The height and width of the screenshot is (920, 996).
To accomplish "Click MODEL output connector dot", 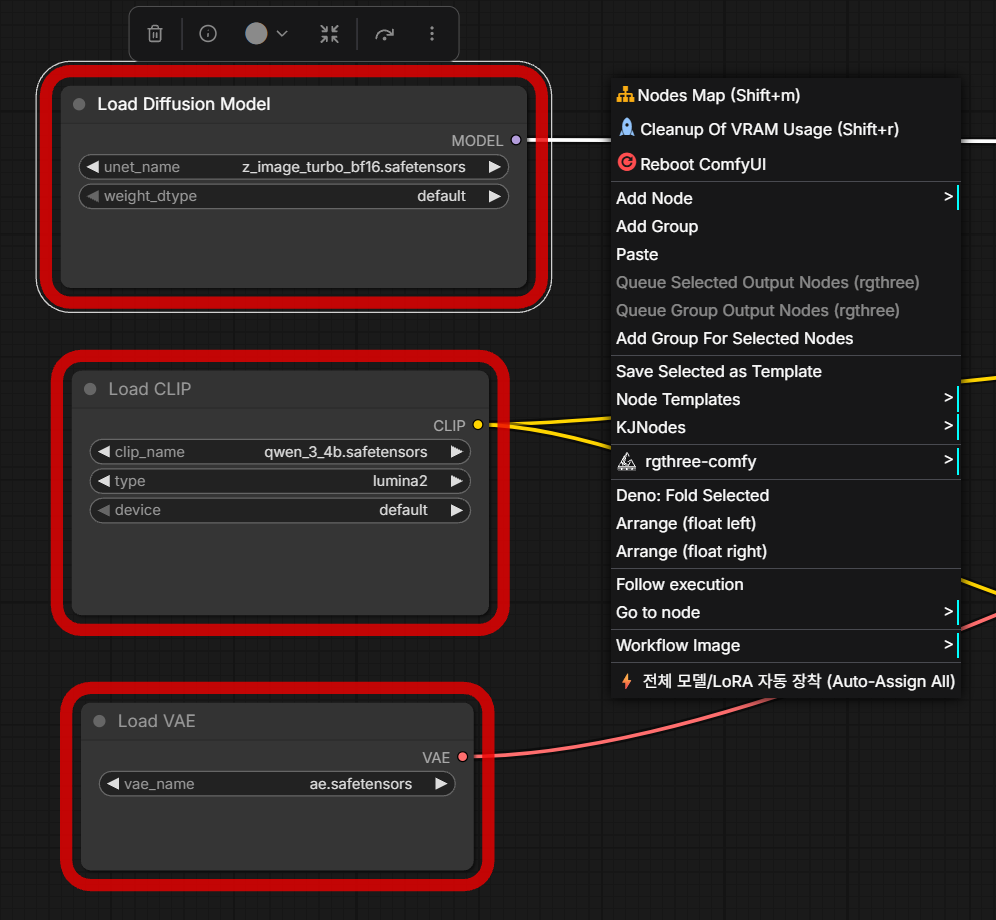I will (x=516, y=140).
